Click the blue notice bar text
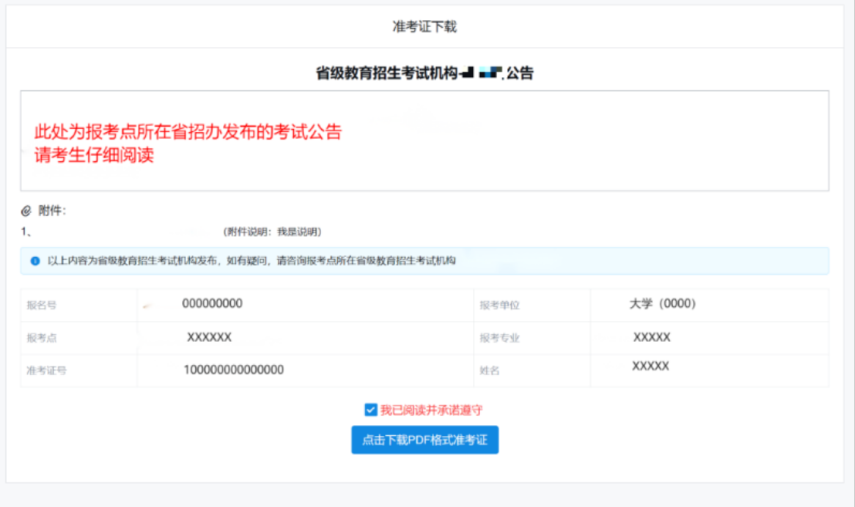The height and width of the screenshot is (507, 855). click(x=251, y=261)
